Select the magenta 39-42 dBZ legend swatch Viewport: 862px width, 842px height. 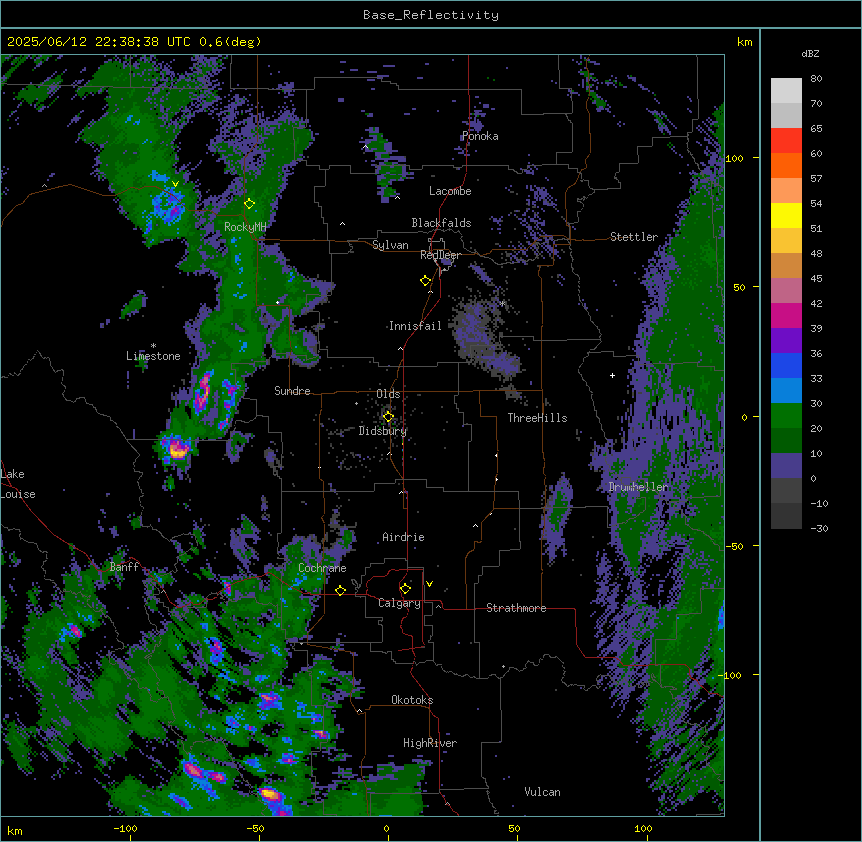(x=786, y=315)
